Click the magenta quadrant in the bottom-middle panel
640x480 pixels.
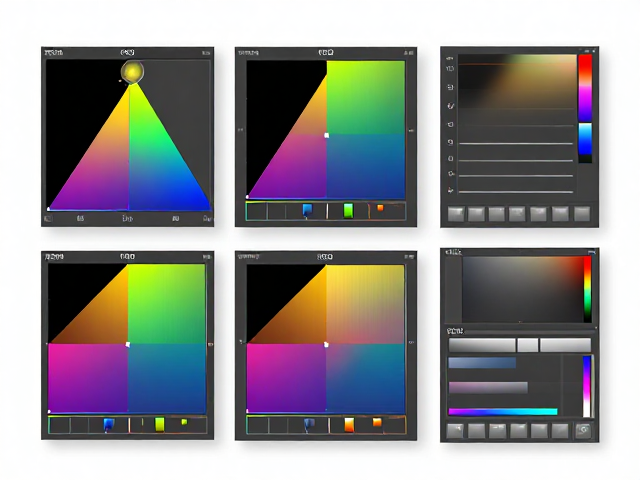287,378
